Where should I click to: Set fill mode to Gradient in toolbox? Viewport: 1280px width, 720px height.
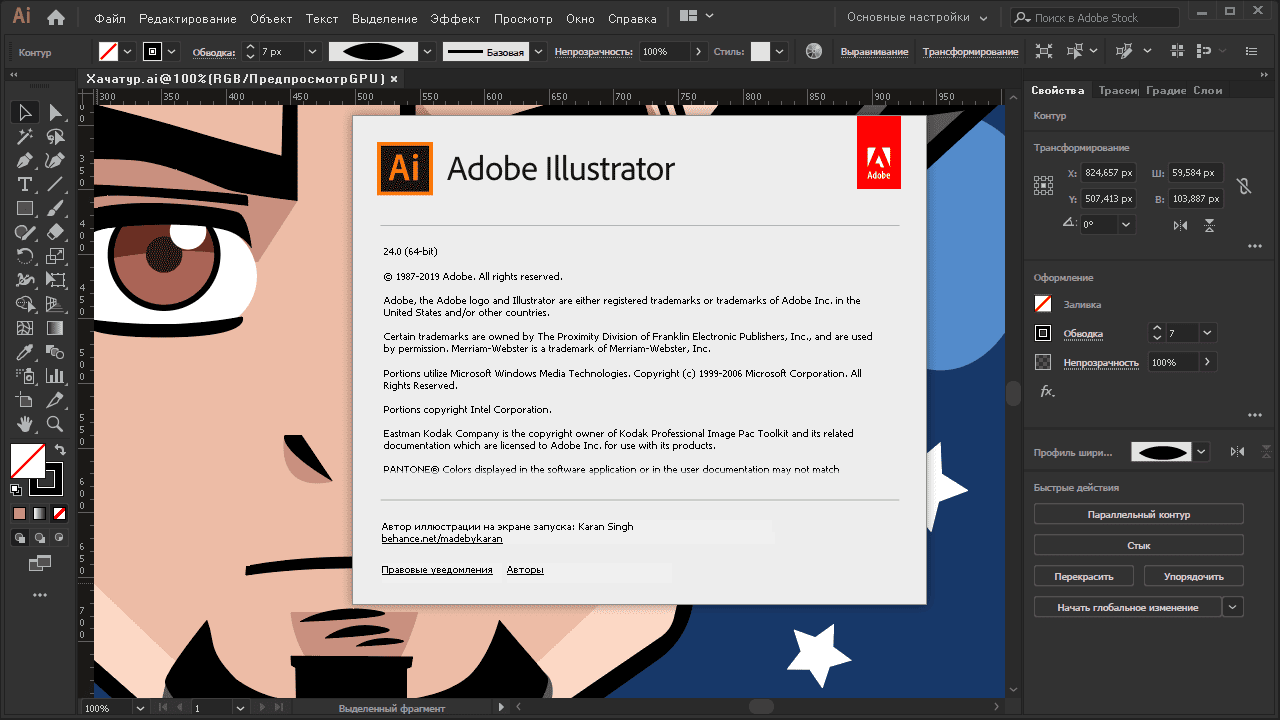(40, 514)
